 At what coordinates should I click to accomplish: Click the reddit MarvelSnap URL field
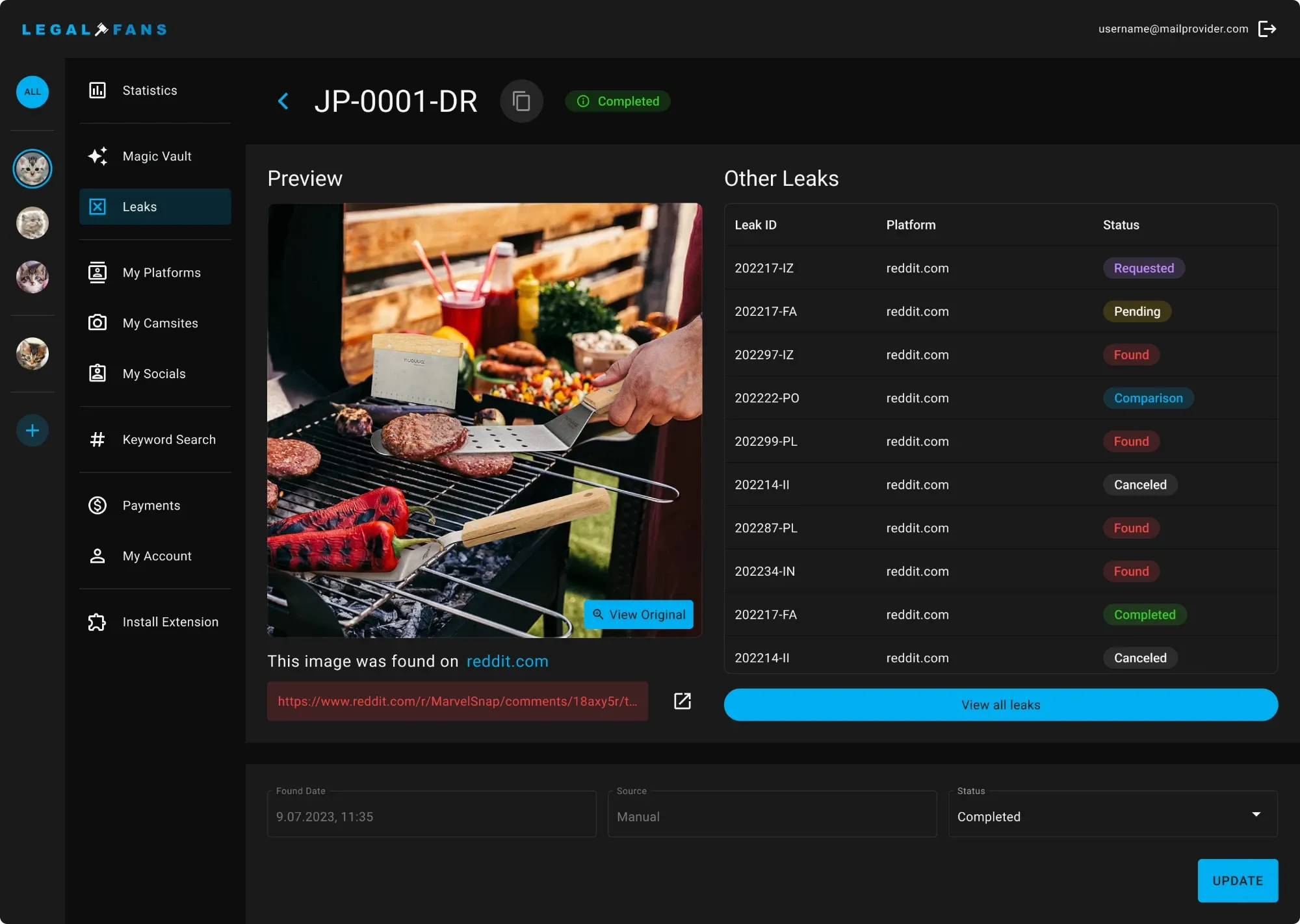(458, 701)
